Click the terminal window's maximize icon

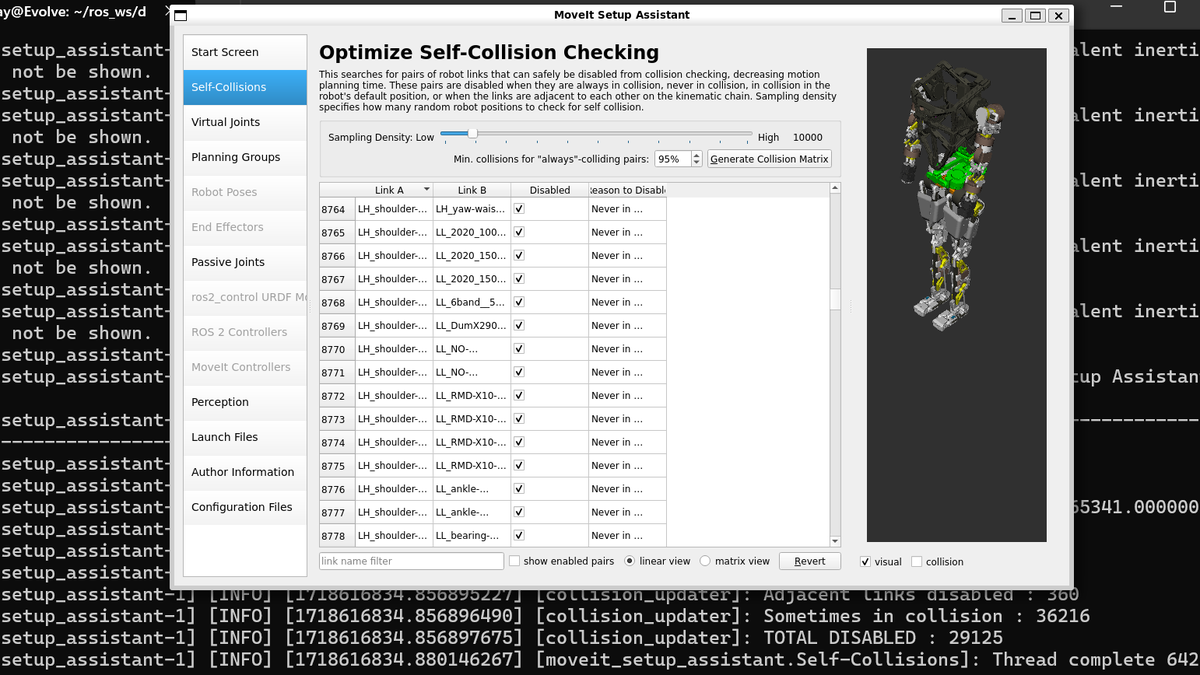click(x=1170, y=7)
